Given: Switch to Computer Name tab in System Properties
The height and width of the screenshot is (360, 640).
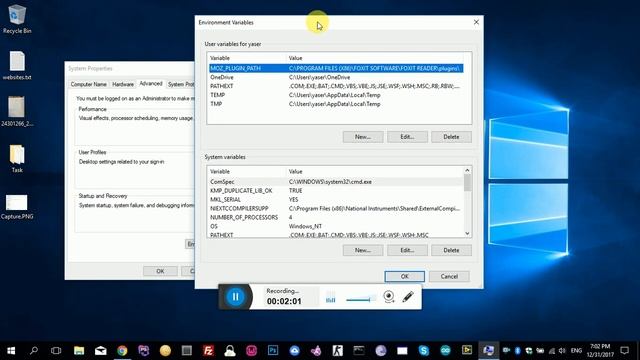Looking at the screenshot, I should pos(89,84).
